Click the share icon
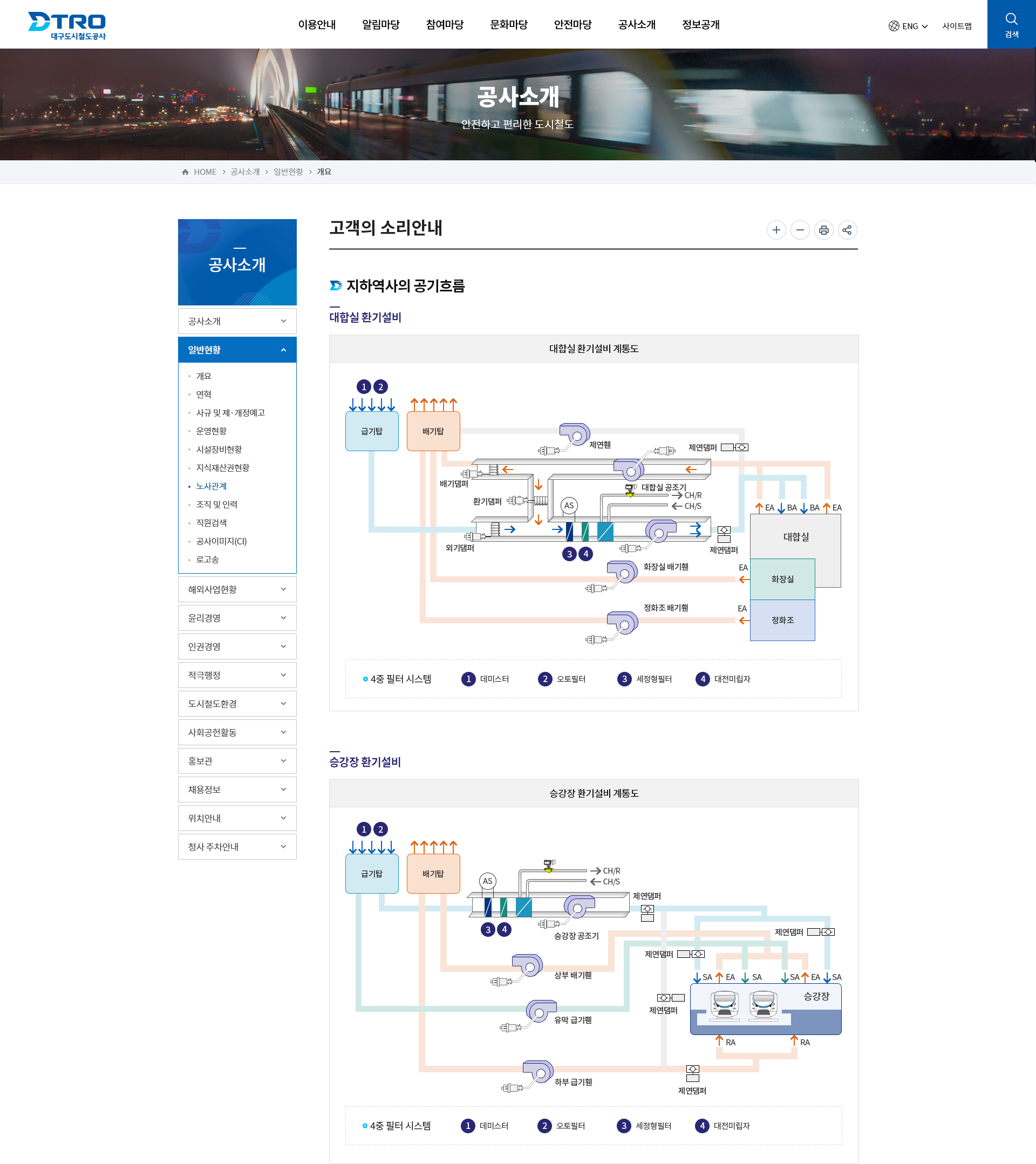This screenshot has width=1036, height=1164. point(847,230)
